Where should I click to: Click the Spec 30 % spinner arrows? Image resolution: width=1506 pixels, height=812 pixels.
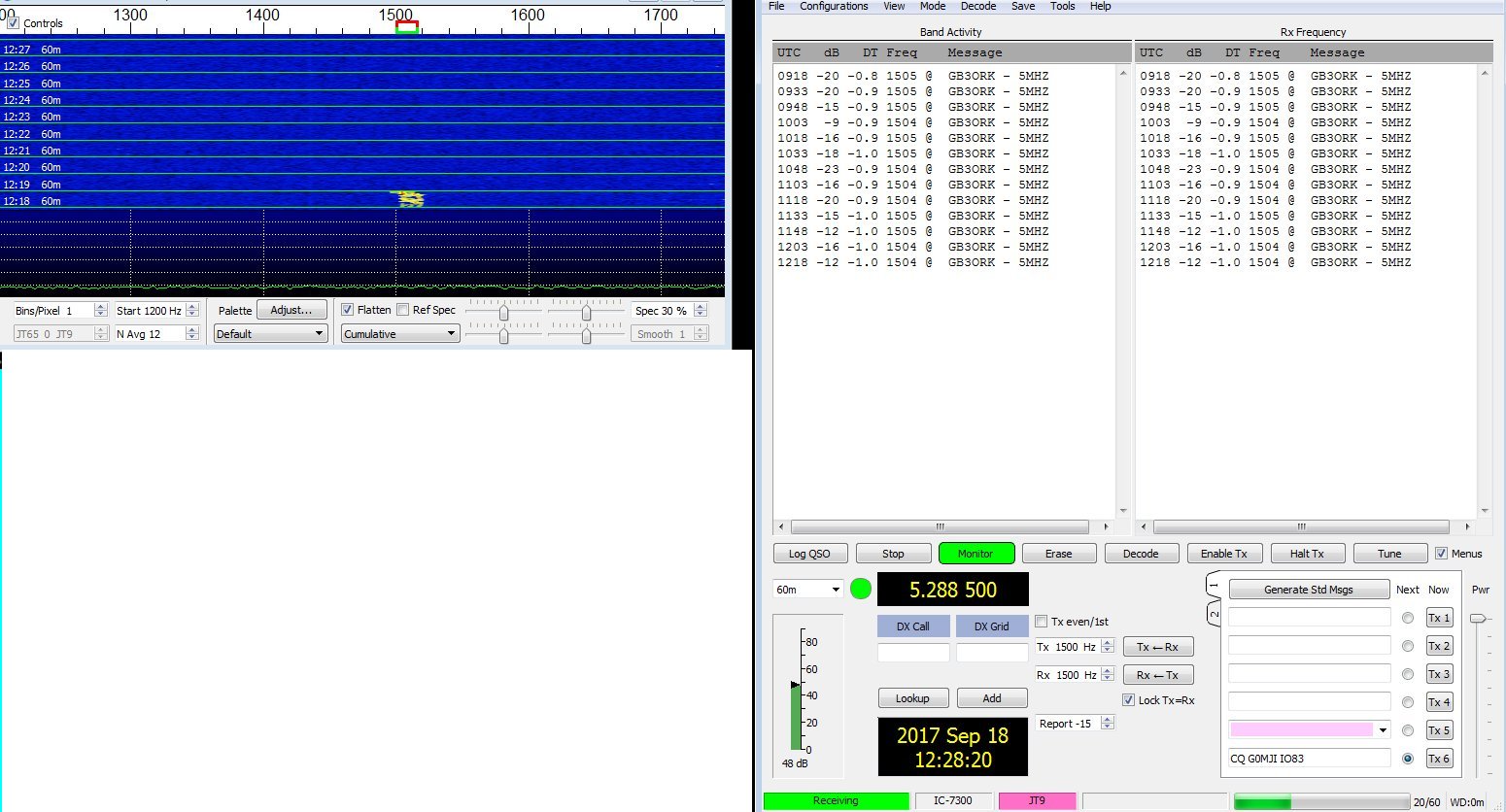tap(701, 311)
